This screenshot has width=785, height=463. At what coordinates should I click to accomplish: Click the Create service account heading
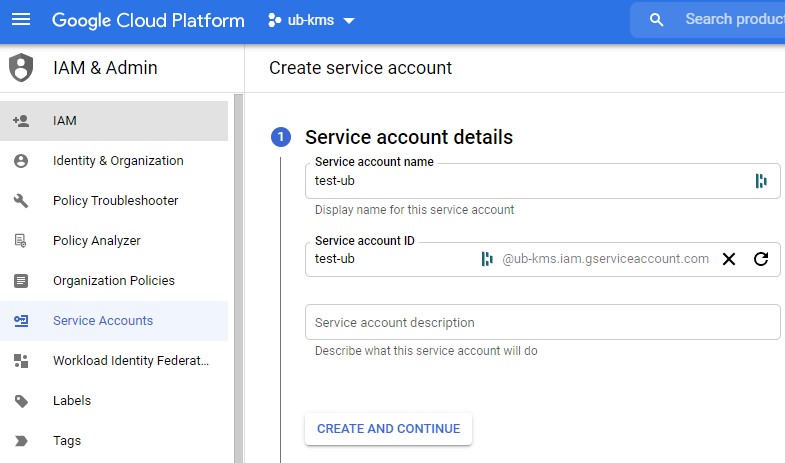pyautogui.click(x=360, y=68)
